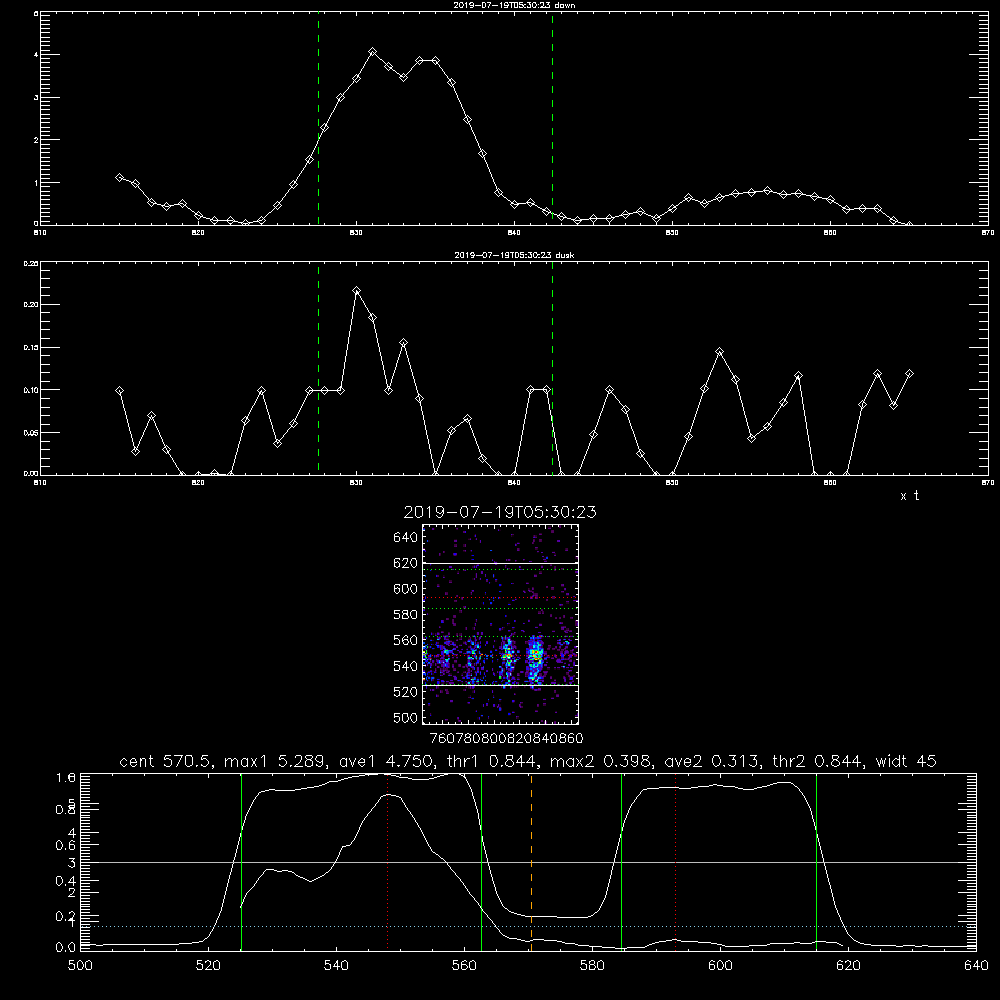Screen dimensions: 1000x1000
Task: Click the "0.2" y-axis label of bottom plot
Action: pos(66,917)
